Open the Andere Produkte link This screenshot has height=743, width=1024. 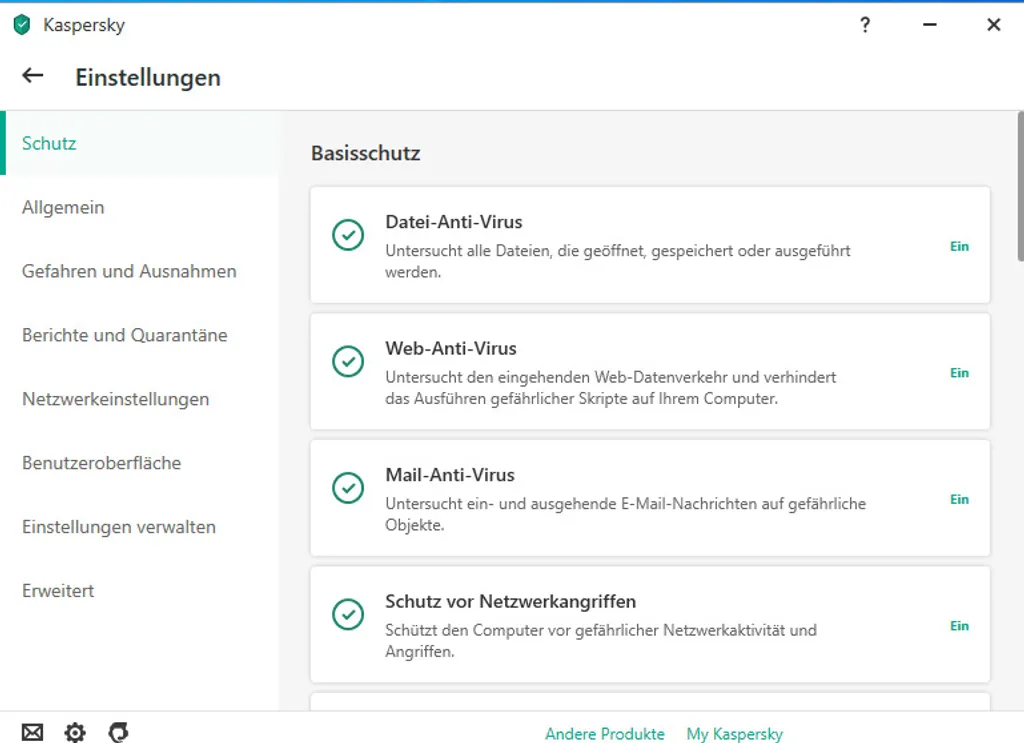(x=605, y=734)
